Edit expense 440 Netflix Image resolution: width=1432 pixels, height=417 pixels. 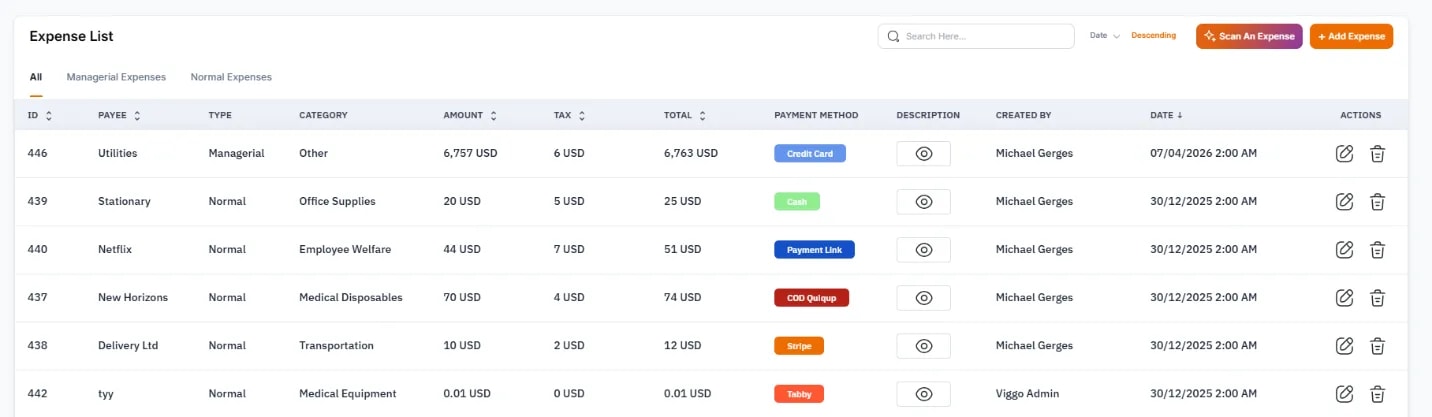click(x=1345, y=250)
